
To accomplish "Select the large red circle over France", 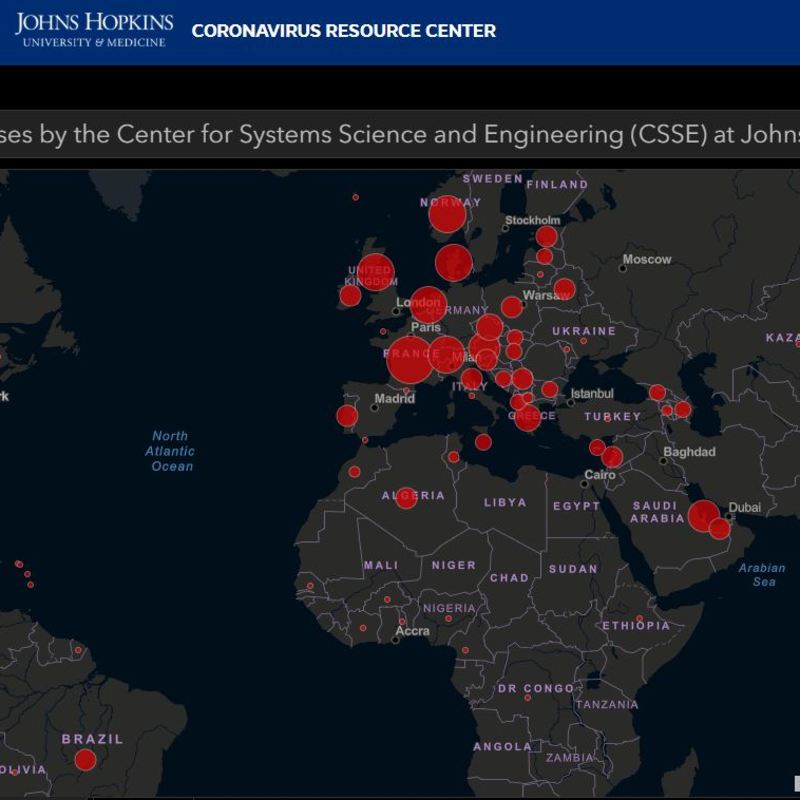I will 410,360.
